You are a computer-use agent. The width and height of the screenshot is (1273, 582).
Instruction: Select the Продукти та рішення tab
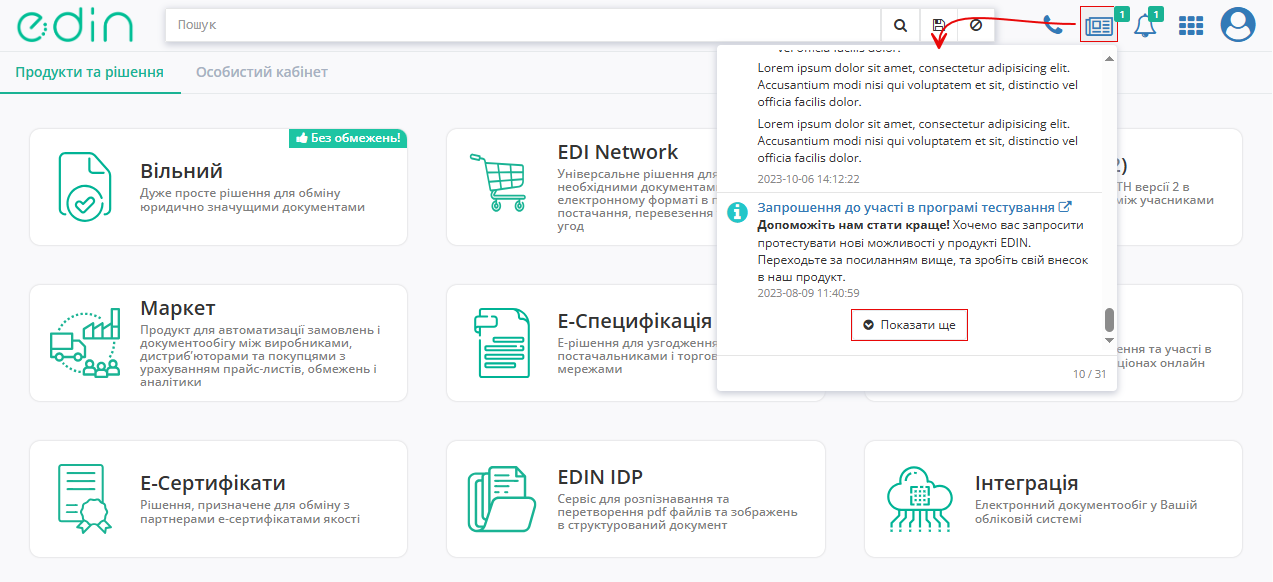(90, 72)
